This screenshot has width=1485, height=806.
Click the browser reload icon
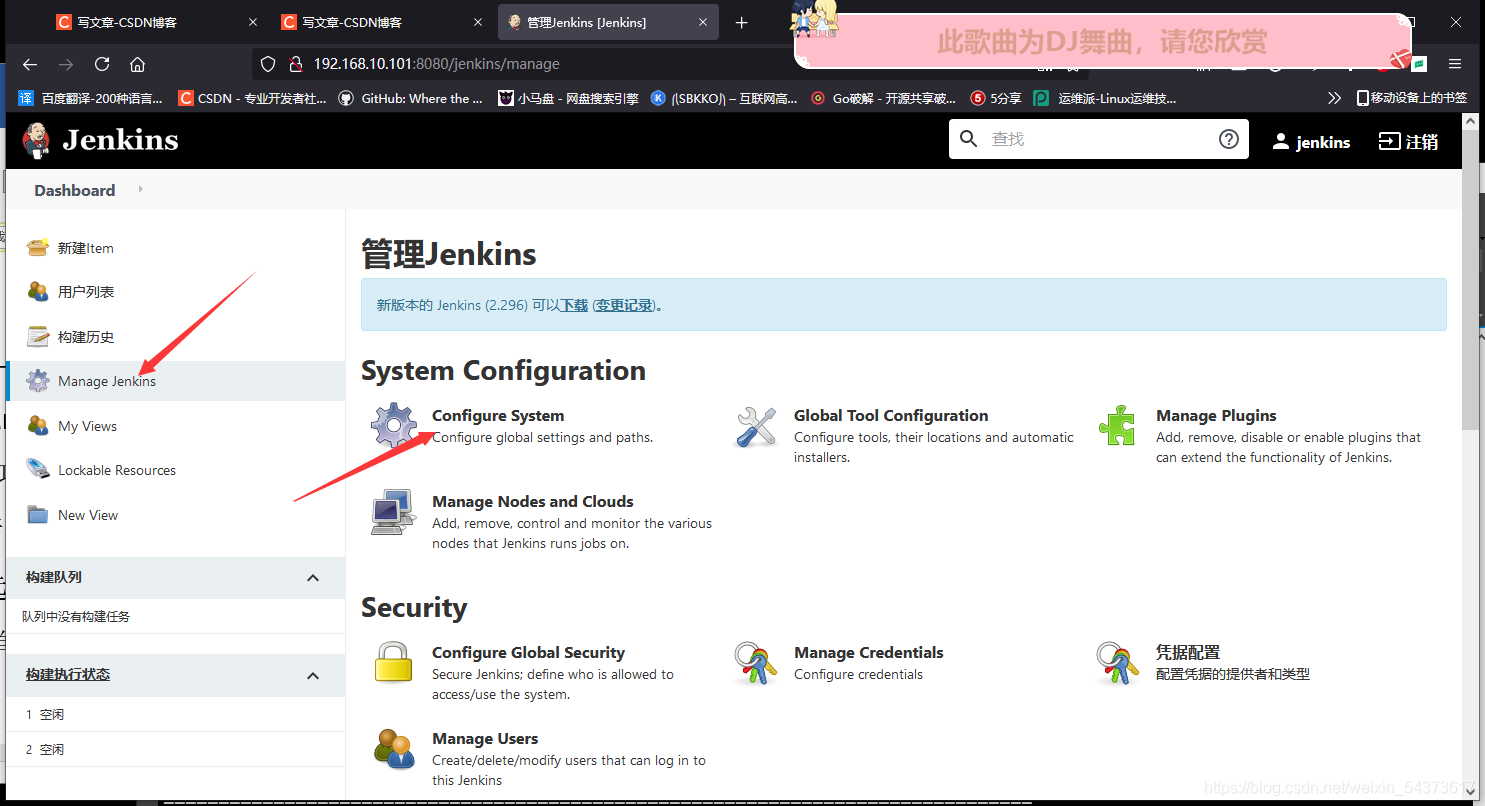pos(102,64)
